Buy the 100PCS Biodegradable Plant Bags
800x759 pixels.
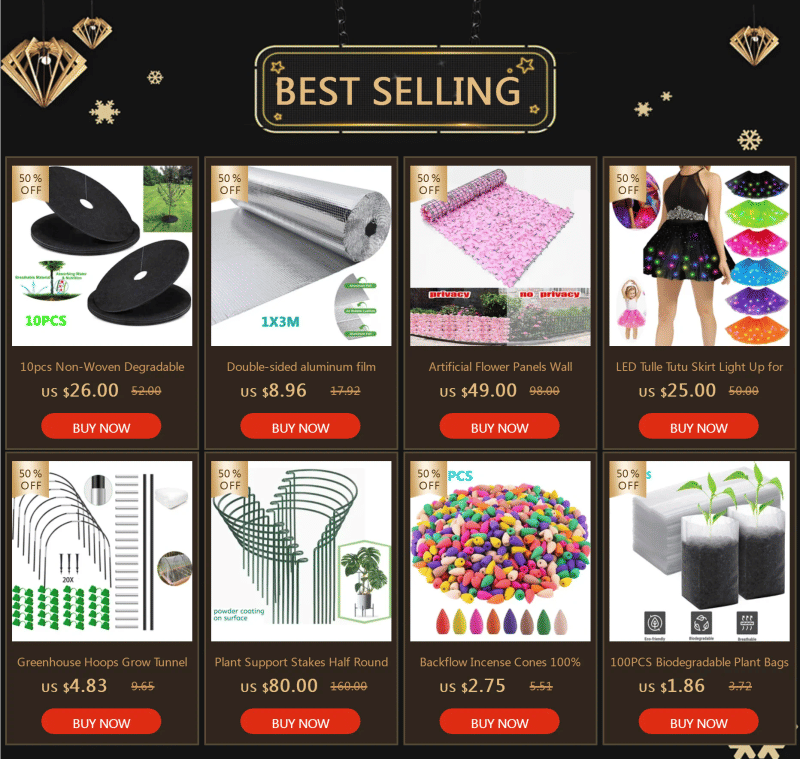pos(698,722)
